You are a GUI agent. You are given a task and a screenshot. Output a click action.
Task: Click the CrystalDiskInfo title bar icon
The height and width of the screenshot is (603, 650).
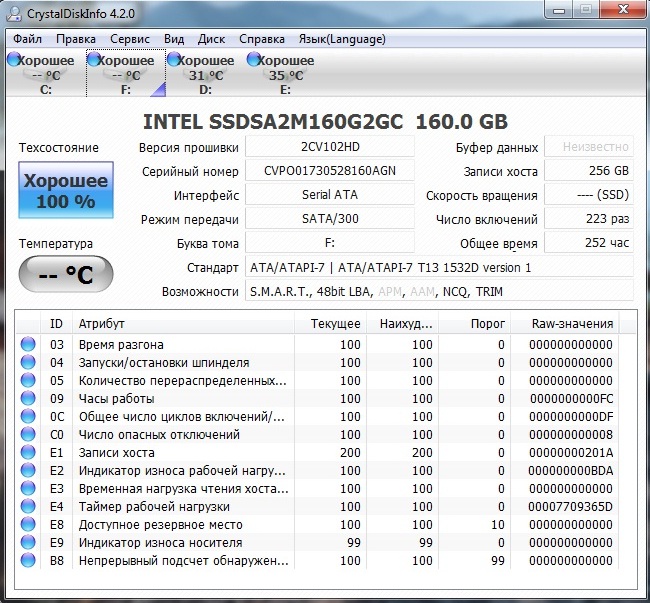15,13
